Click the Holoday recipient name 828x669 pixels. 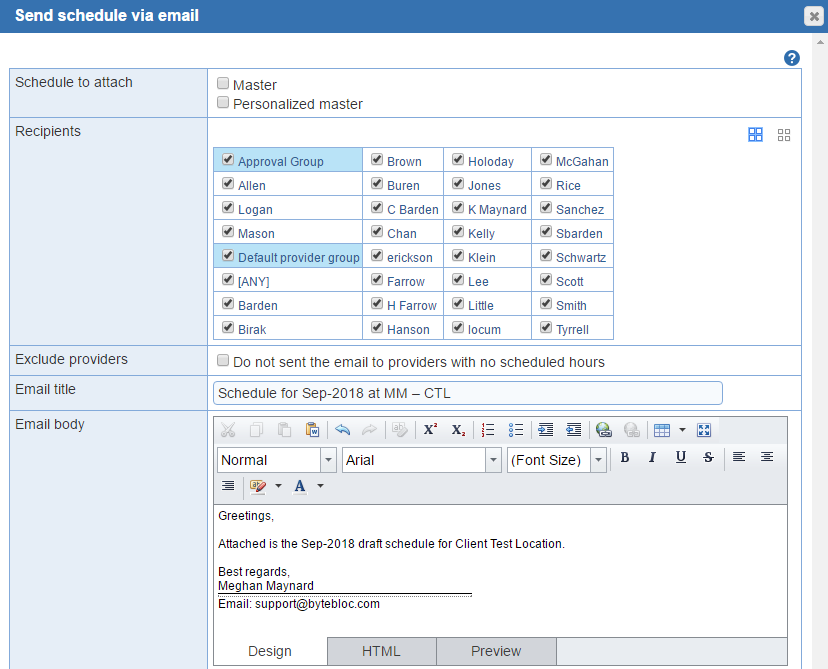click(491, 162)
